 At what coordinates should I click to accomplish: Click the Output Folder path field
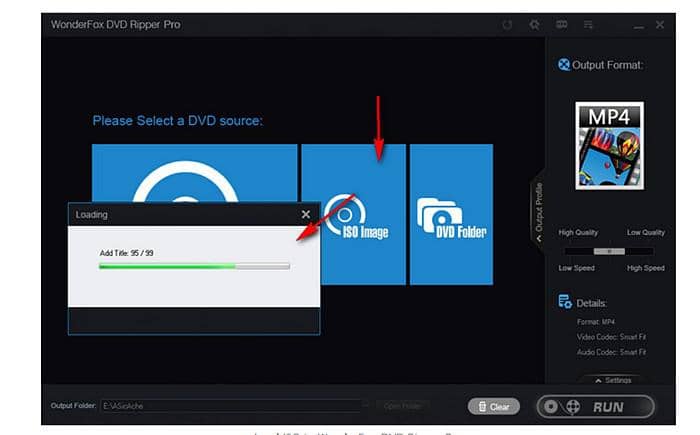(231, 406)
